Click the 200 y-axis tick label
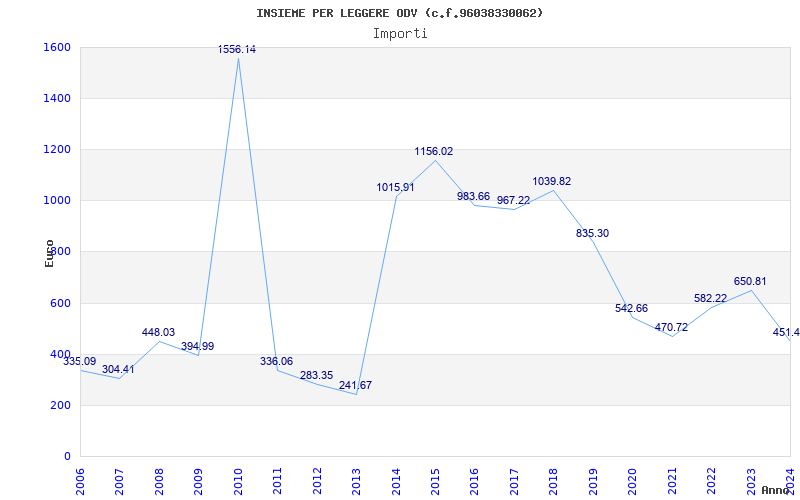The image size is (800, 500). click(59, 405)
